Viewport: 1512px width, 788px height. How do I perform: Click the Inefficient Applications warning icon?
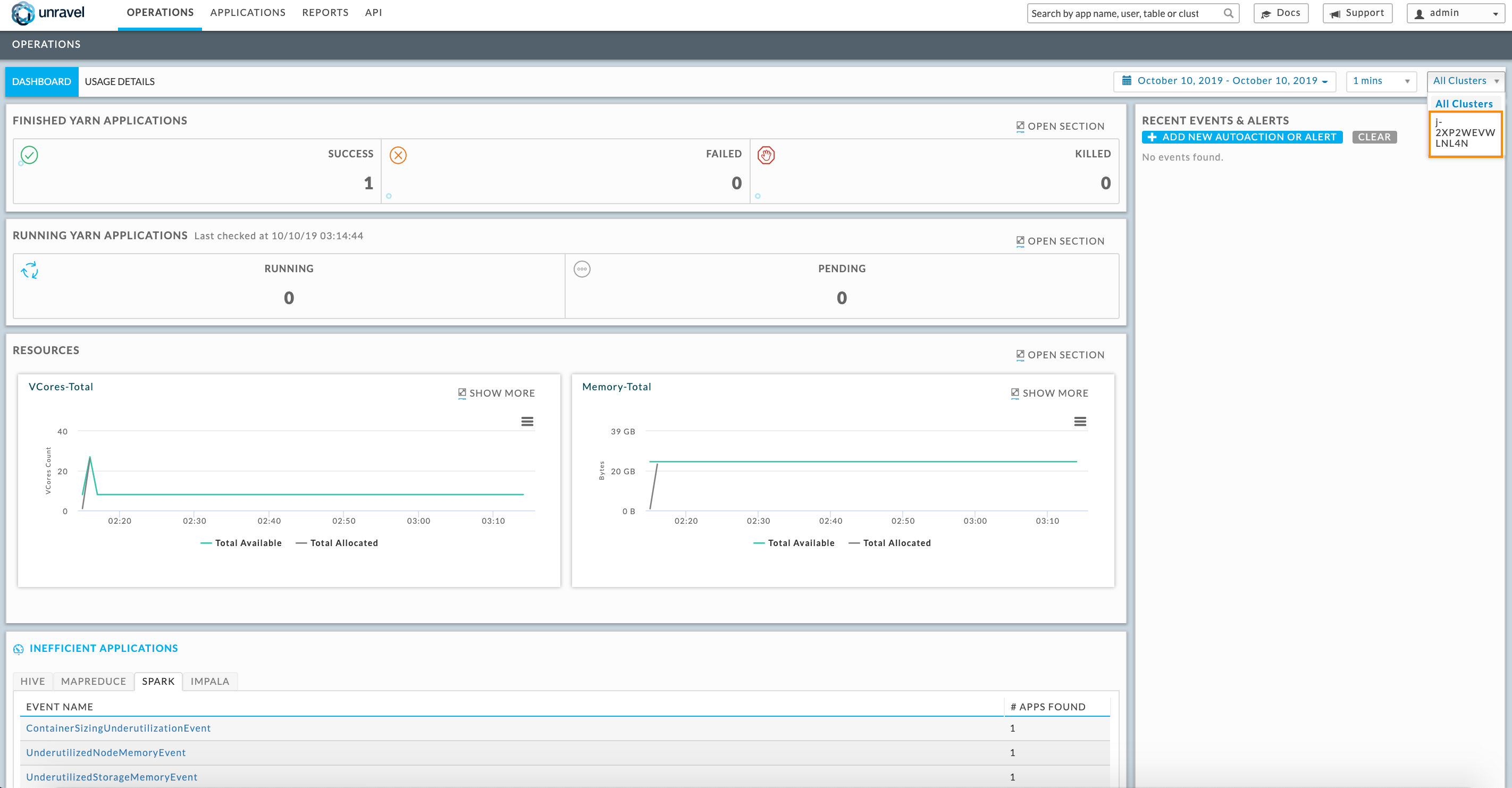coord(18,648)
